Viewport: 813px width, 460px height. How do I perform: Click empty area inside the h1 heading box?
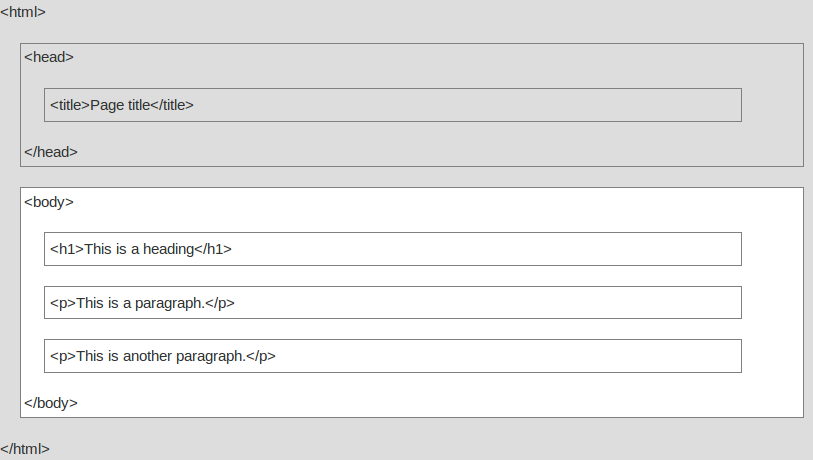500,249
